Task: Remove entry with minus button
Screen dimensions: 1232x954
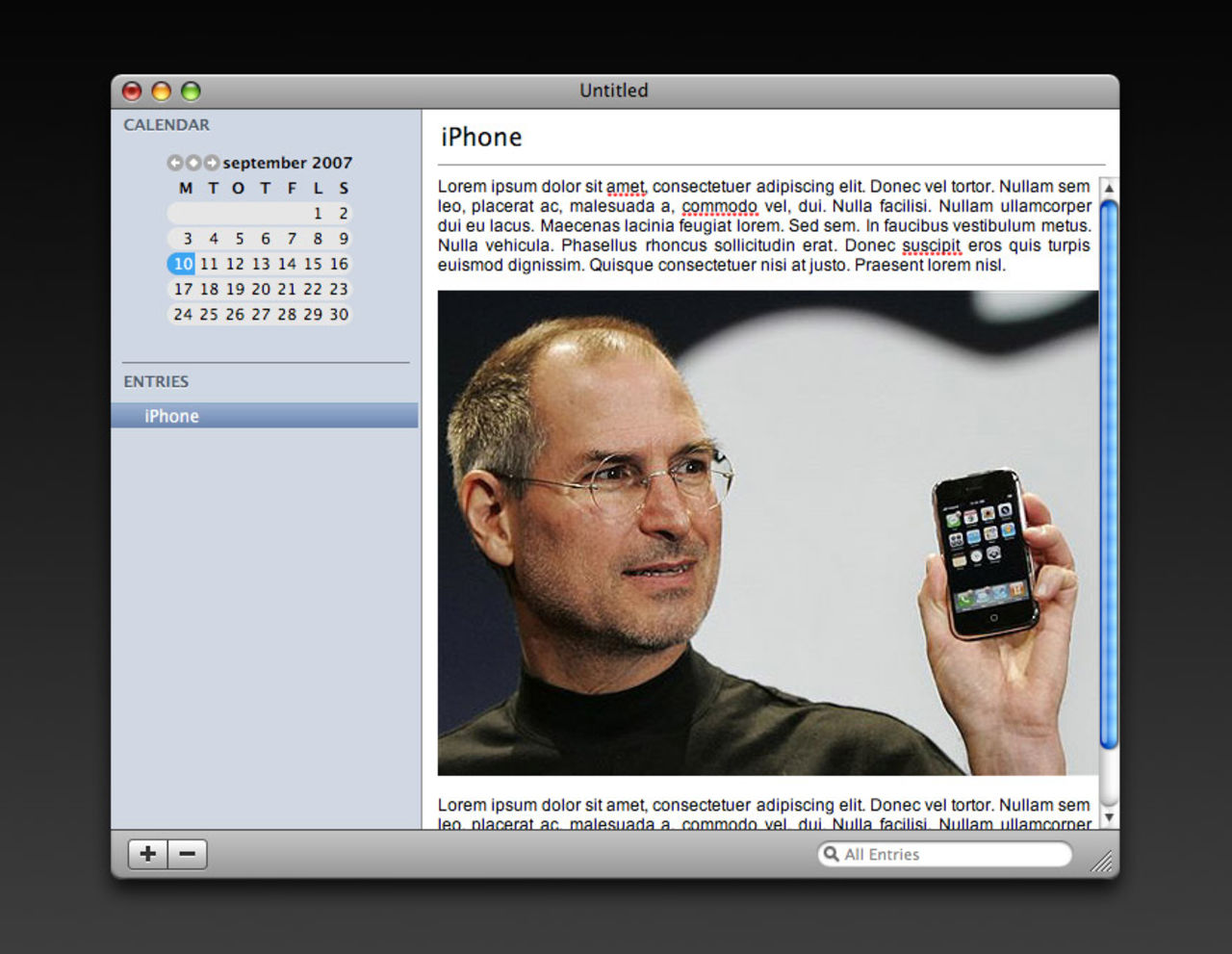Action: pos(188,854)
